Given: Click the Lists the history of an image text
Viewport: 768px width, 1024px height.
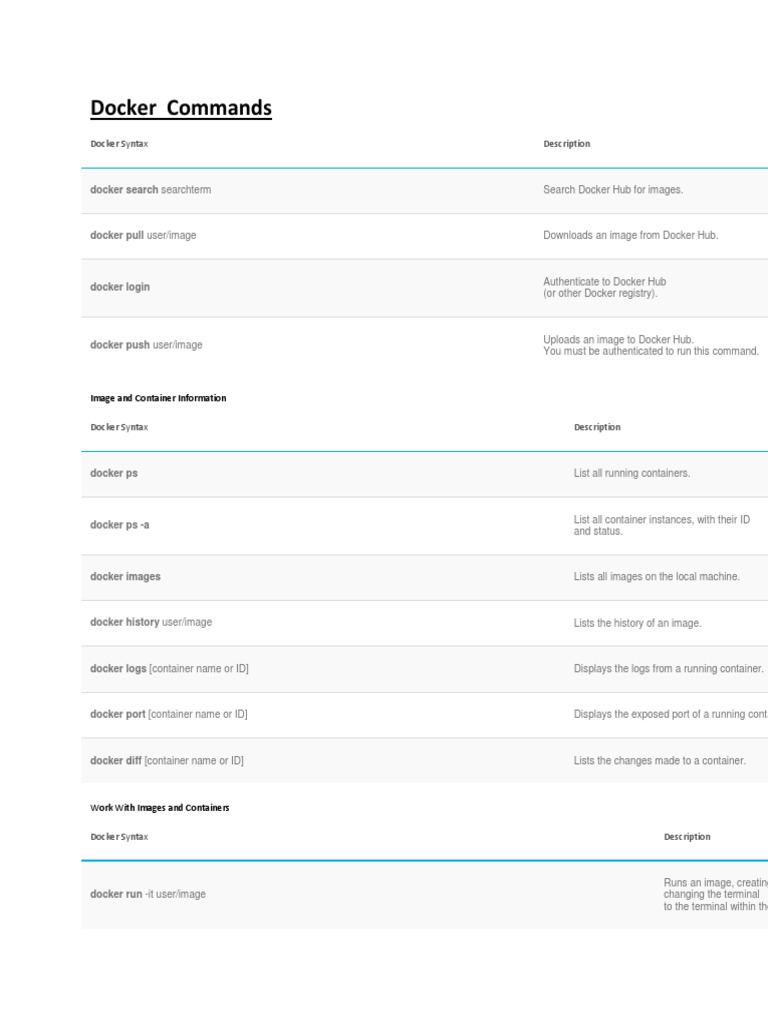Looking at the screenshot, I should click(x=638, y=623).
